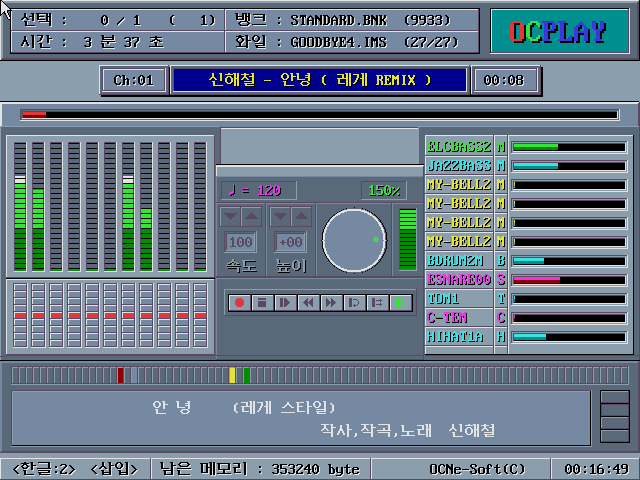Toggle the M flag next to JAZZBASS
This screenshot has width=640, height=480.
pos(501,166)
